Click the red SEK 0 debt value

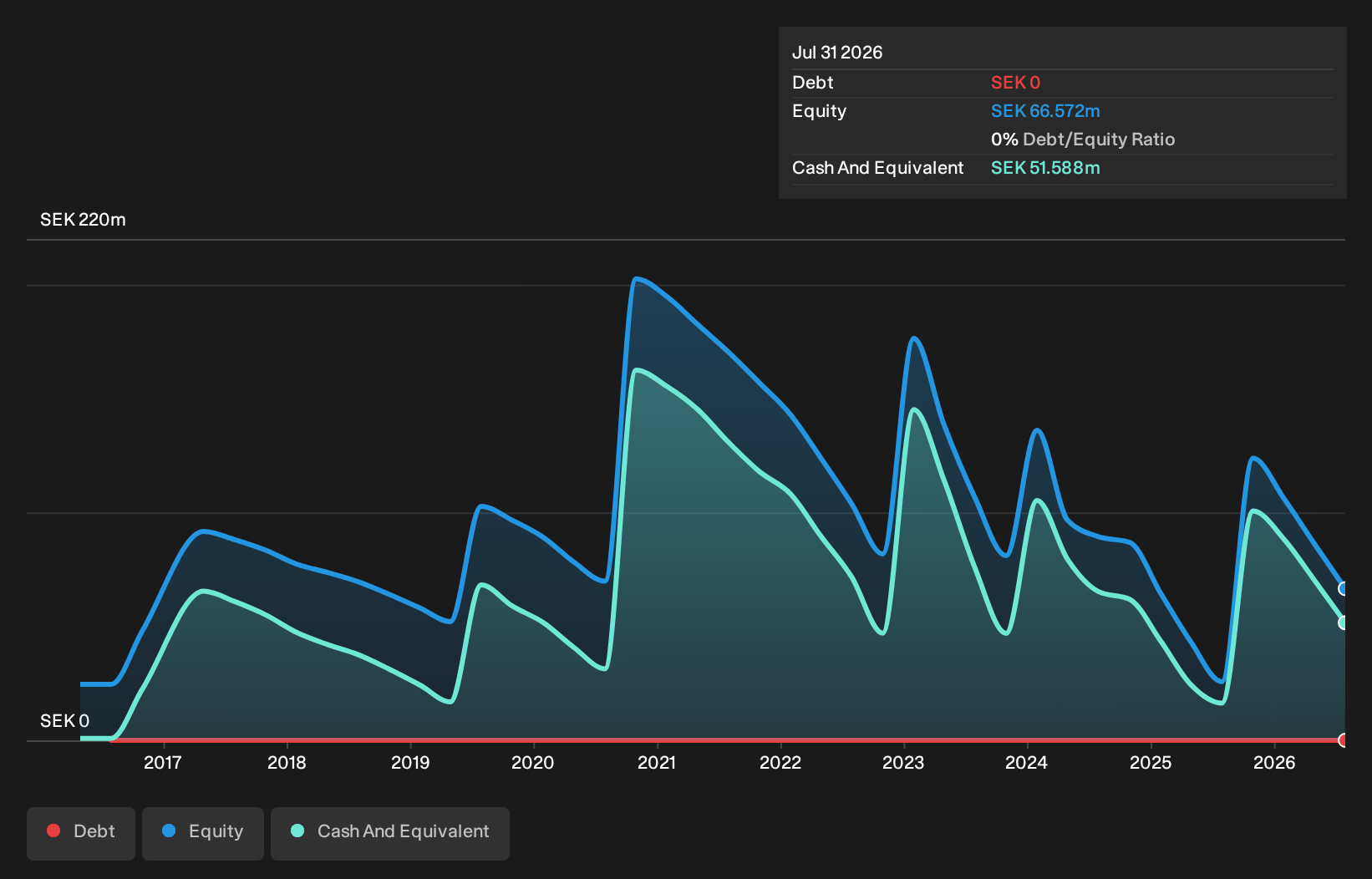1015,83
